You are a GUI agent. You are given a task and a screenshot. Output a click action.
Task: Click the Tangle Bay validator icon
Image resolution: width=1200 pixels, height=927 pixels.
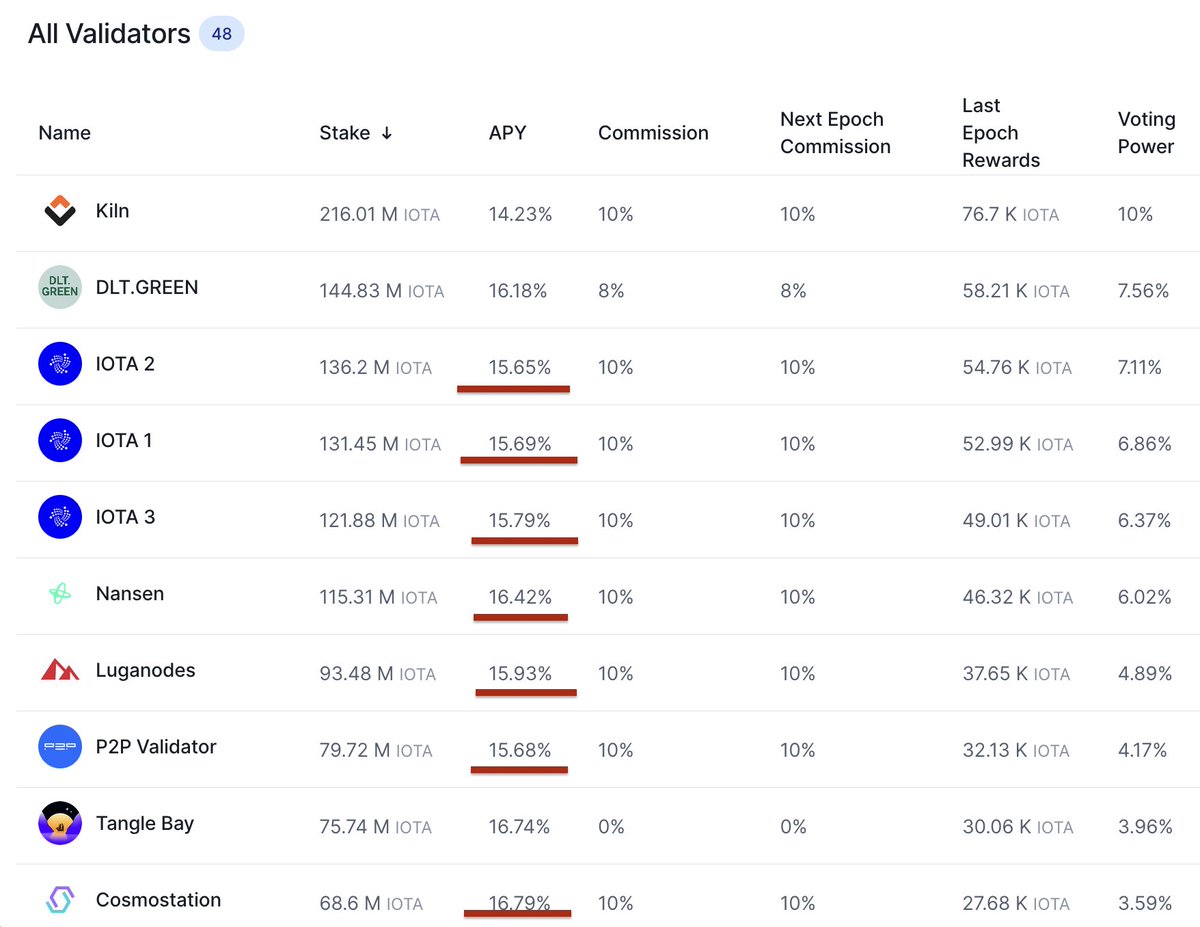pyautogui.click(x=59, y=824)
